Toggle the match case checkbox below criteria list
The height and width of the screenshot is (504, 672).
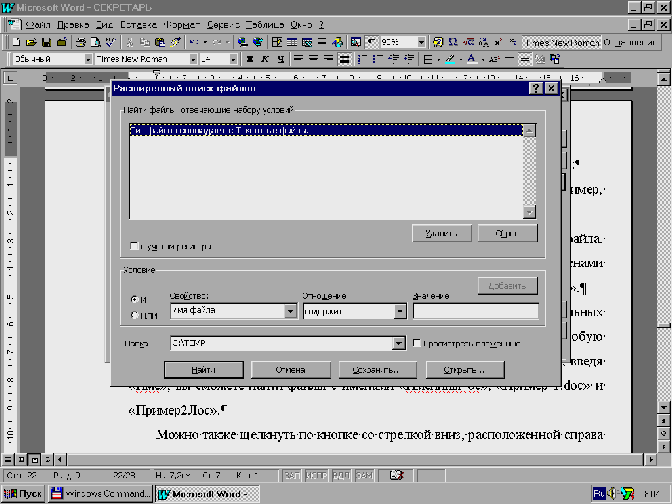click(x=135, y=246)
